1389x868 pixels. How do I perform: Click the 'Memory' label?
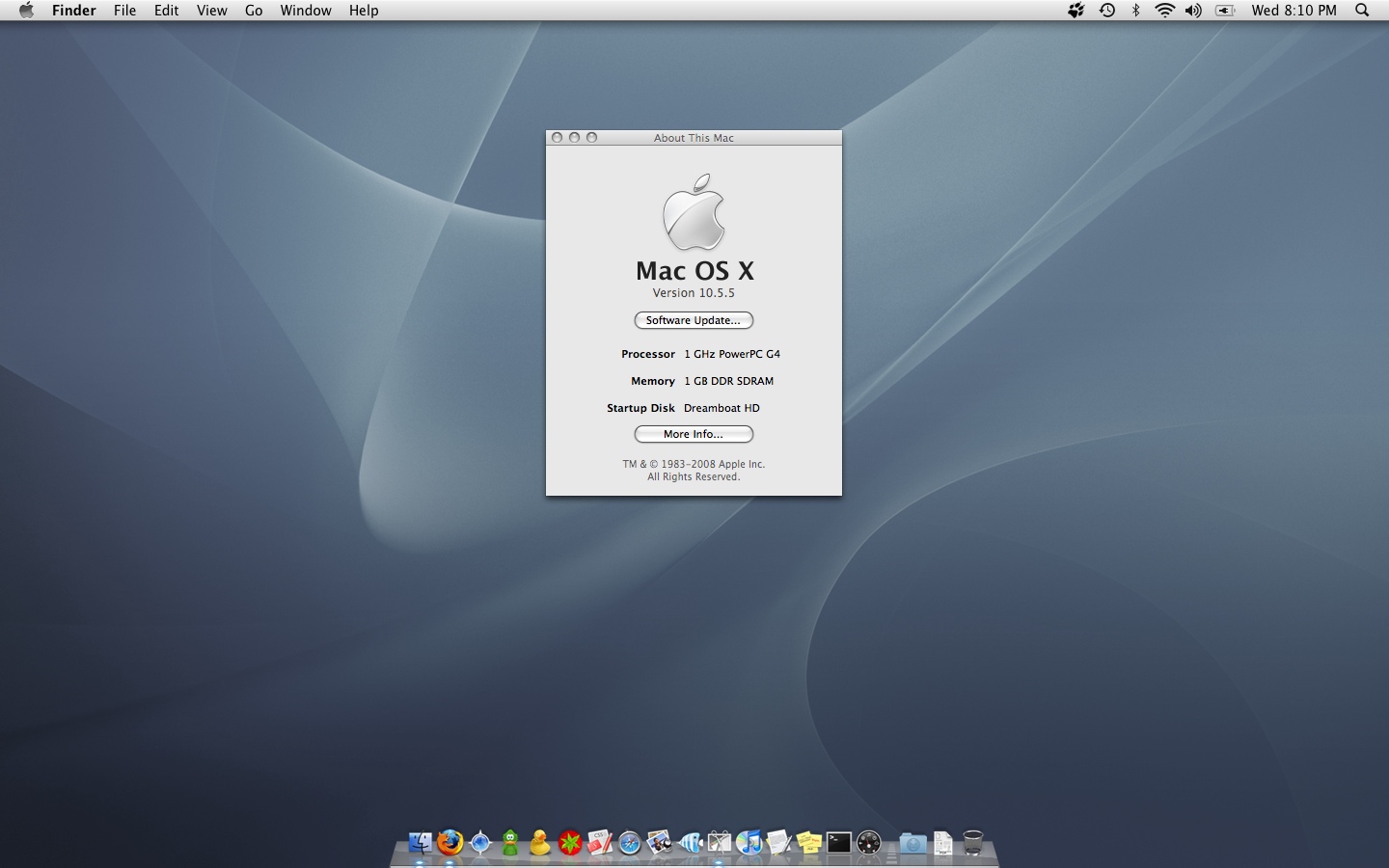653,381
